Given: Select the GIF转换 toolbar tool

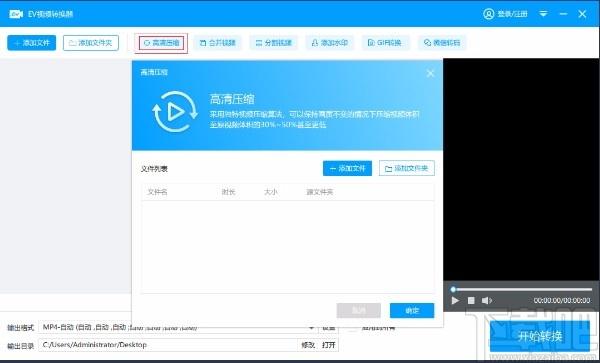Looking at the screenshot, I should (x=385, y=43).
